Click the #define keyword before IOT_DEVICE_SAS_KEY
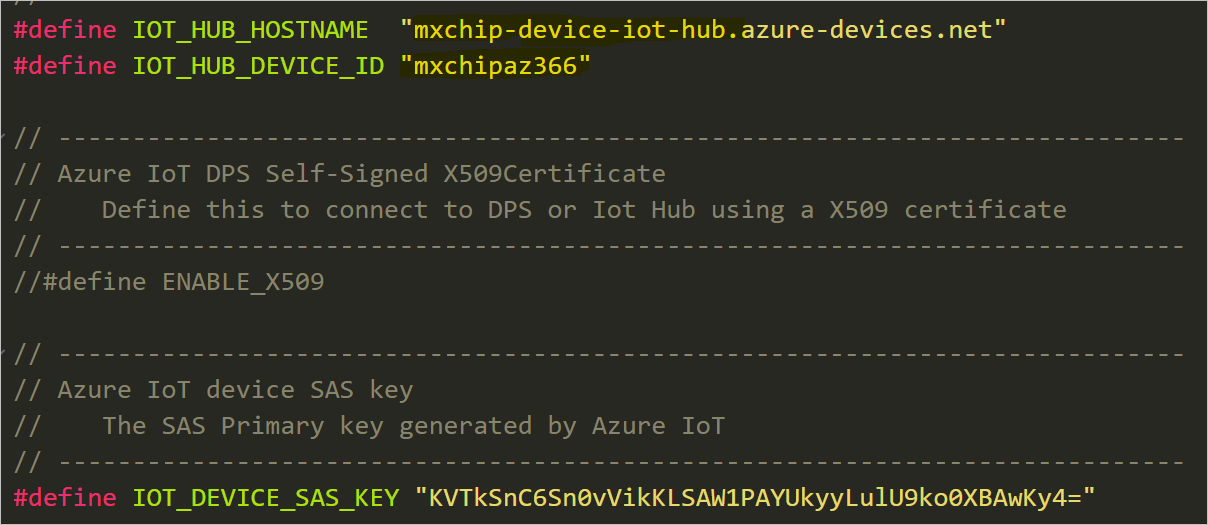The width and height of the screenshot is (1208, 525). 65,497
